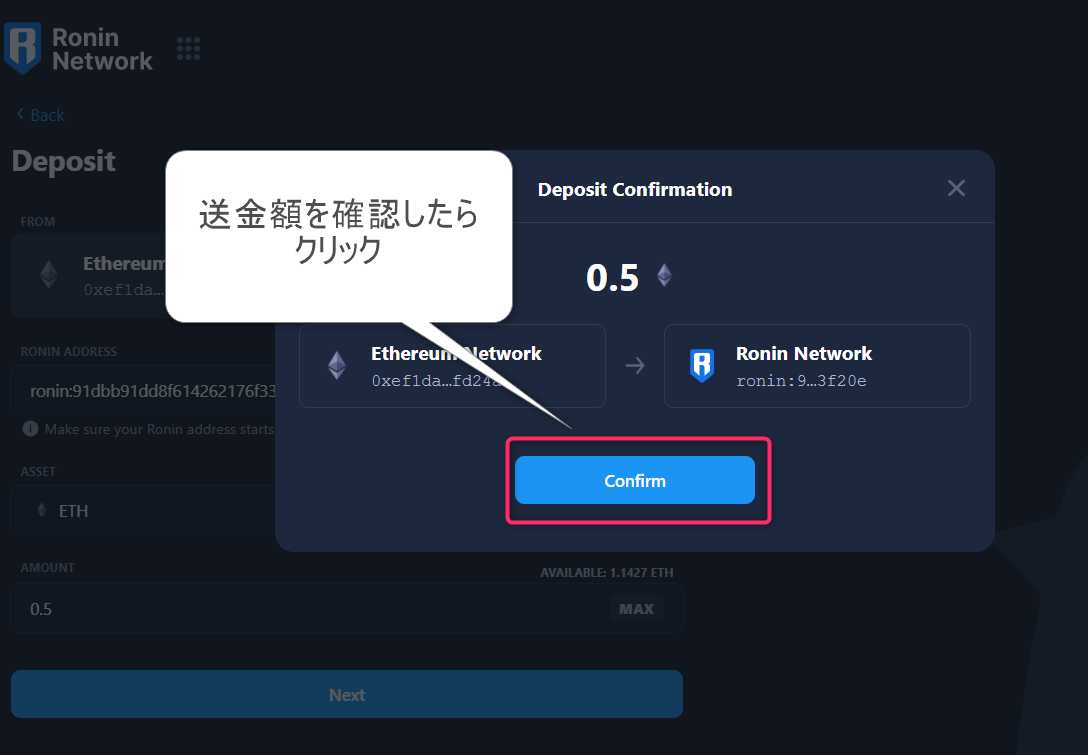Click the Ronin Network card in the dialog
Screen dimensions: 1088x755
point(817,366)
